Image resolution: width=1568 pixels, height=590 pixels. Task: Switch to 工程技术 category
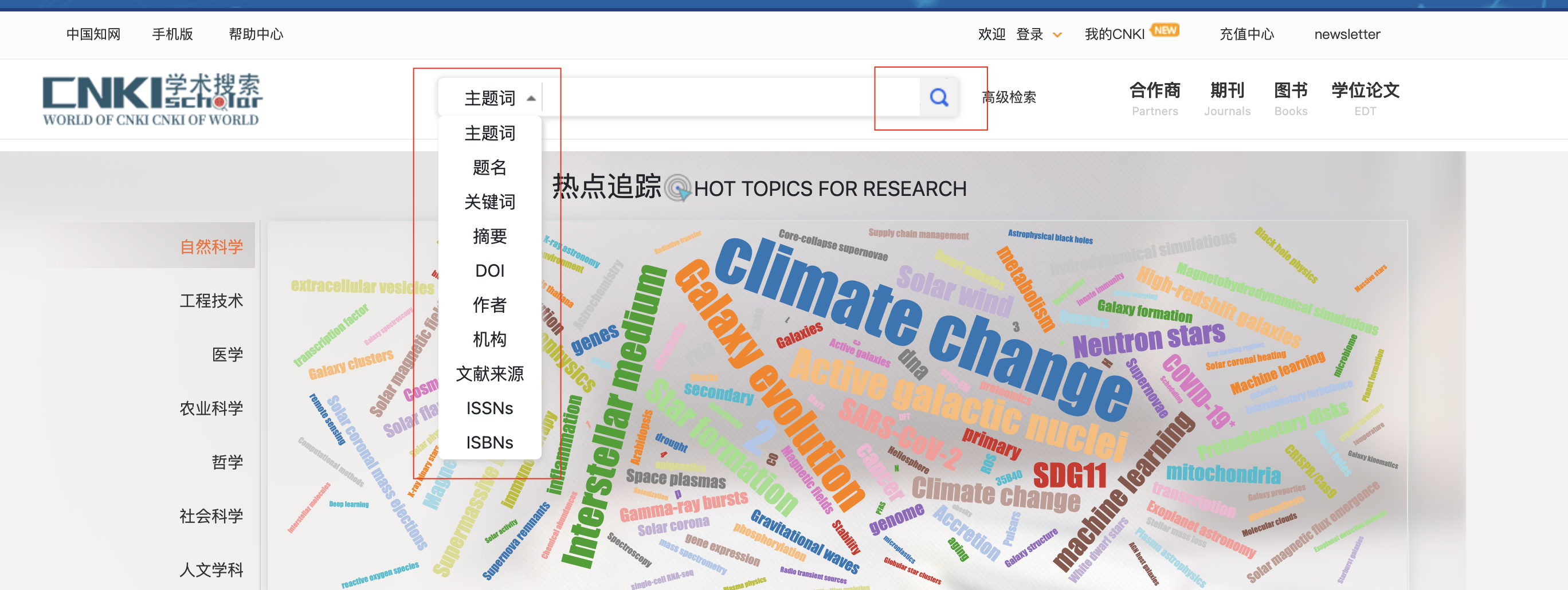[211, 301]
